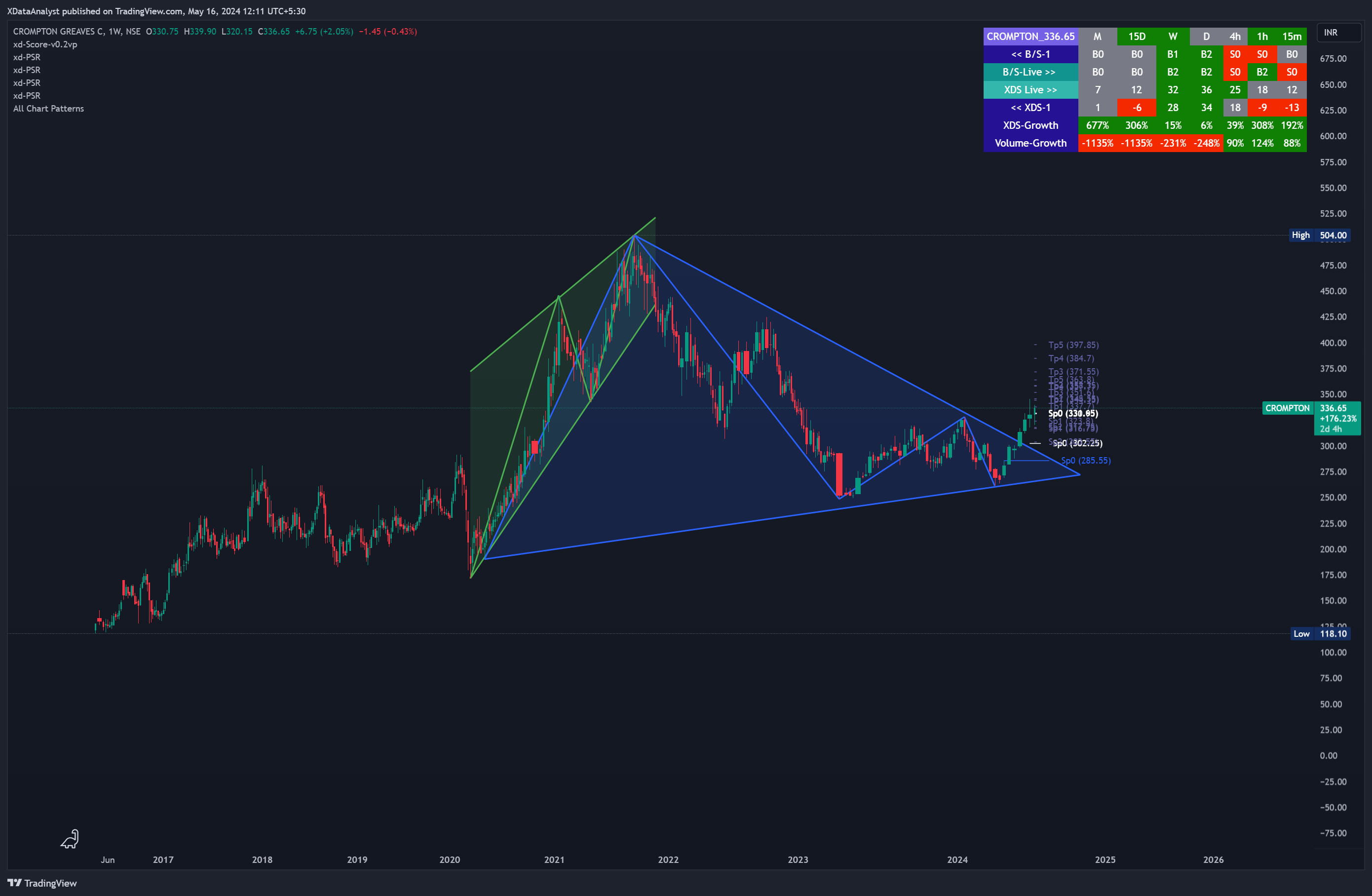The height and width of the screenshot is (896, 1372).
Task: Click the TradingView logo at bottom
Action: click(42, 883)
